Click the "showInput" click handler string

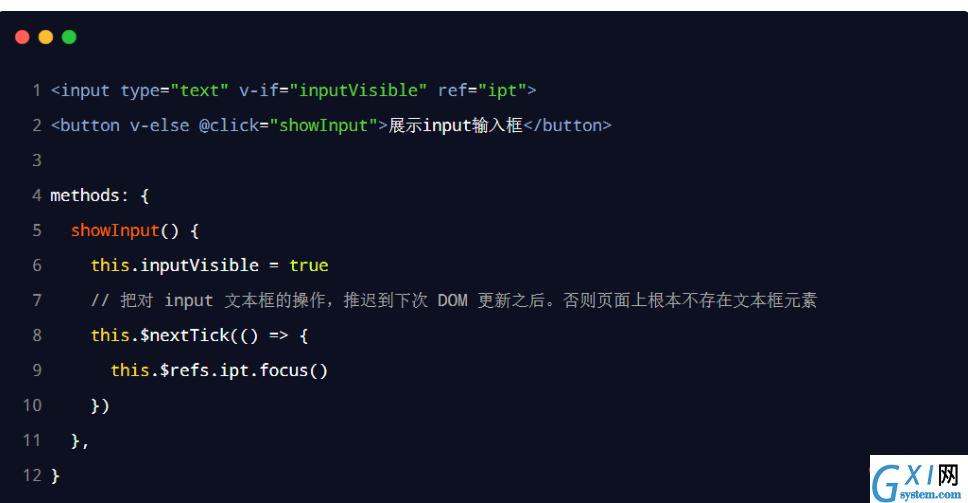323,126
